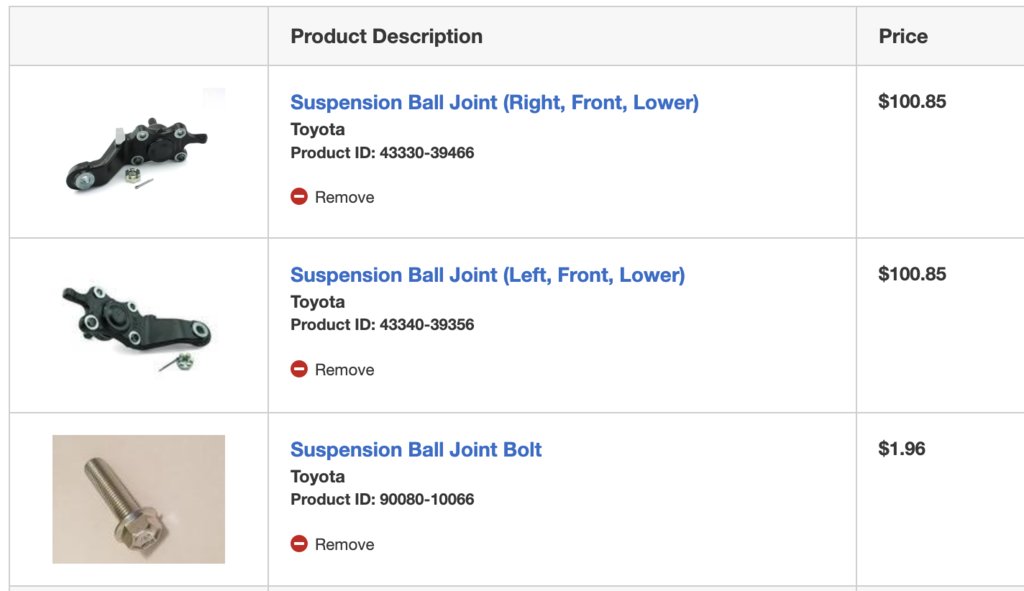Open Suspension Ball Joint (Left, Front, Lower) link
1024x591 pixels.
coord(488,275)
